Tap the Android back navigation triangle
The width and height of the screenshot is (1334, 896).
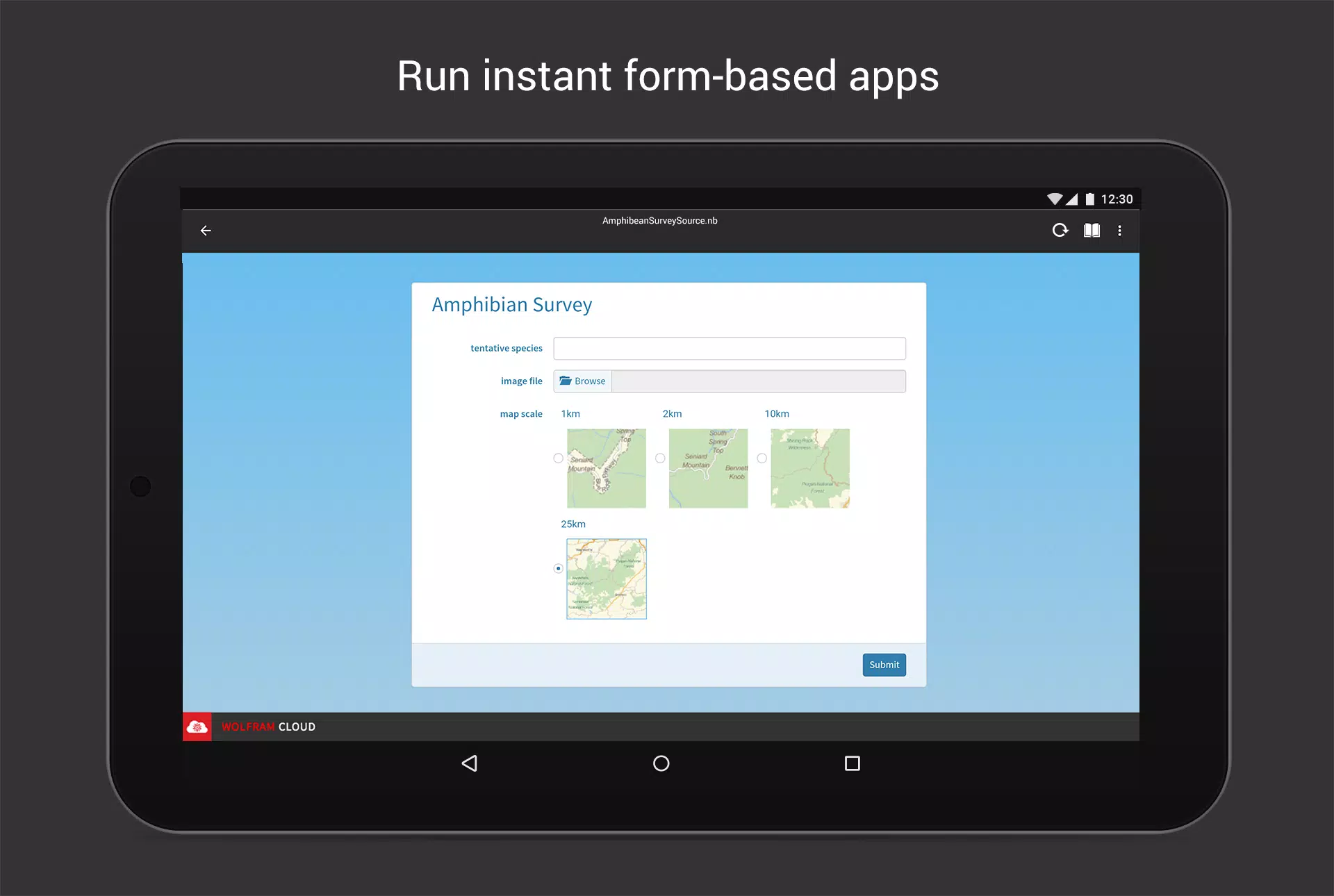click(x=470, y=763)
